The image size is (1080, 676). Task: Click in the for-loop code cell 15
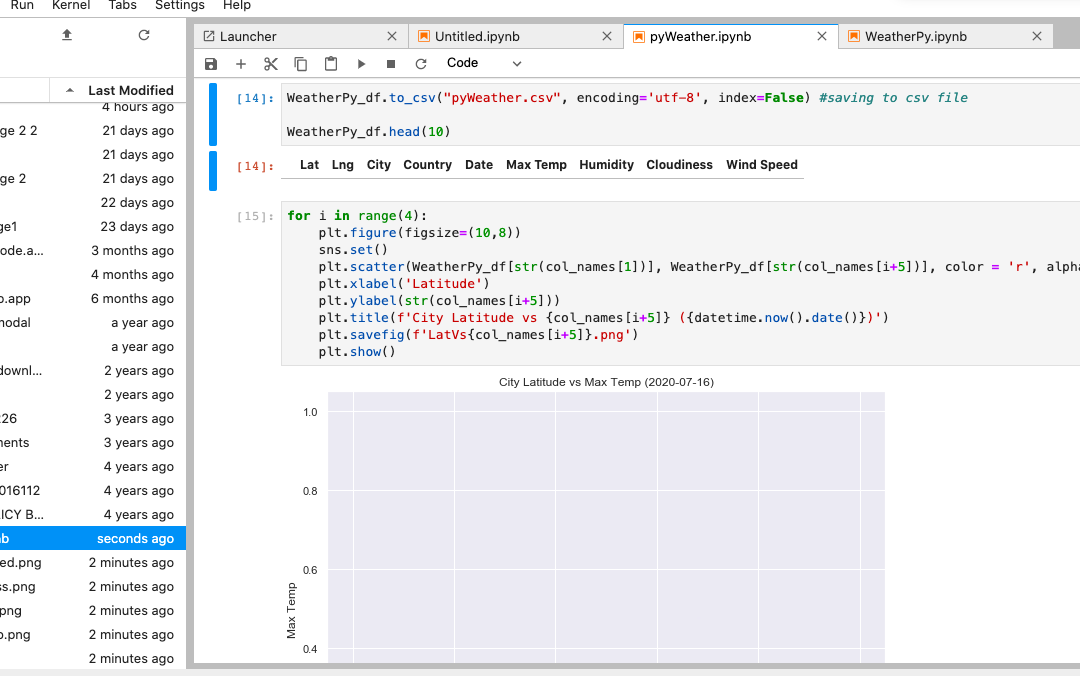[680, 283]
